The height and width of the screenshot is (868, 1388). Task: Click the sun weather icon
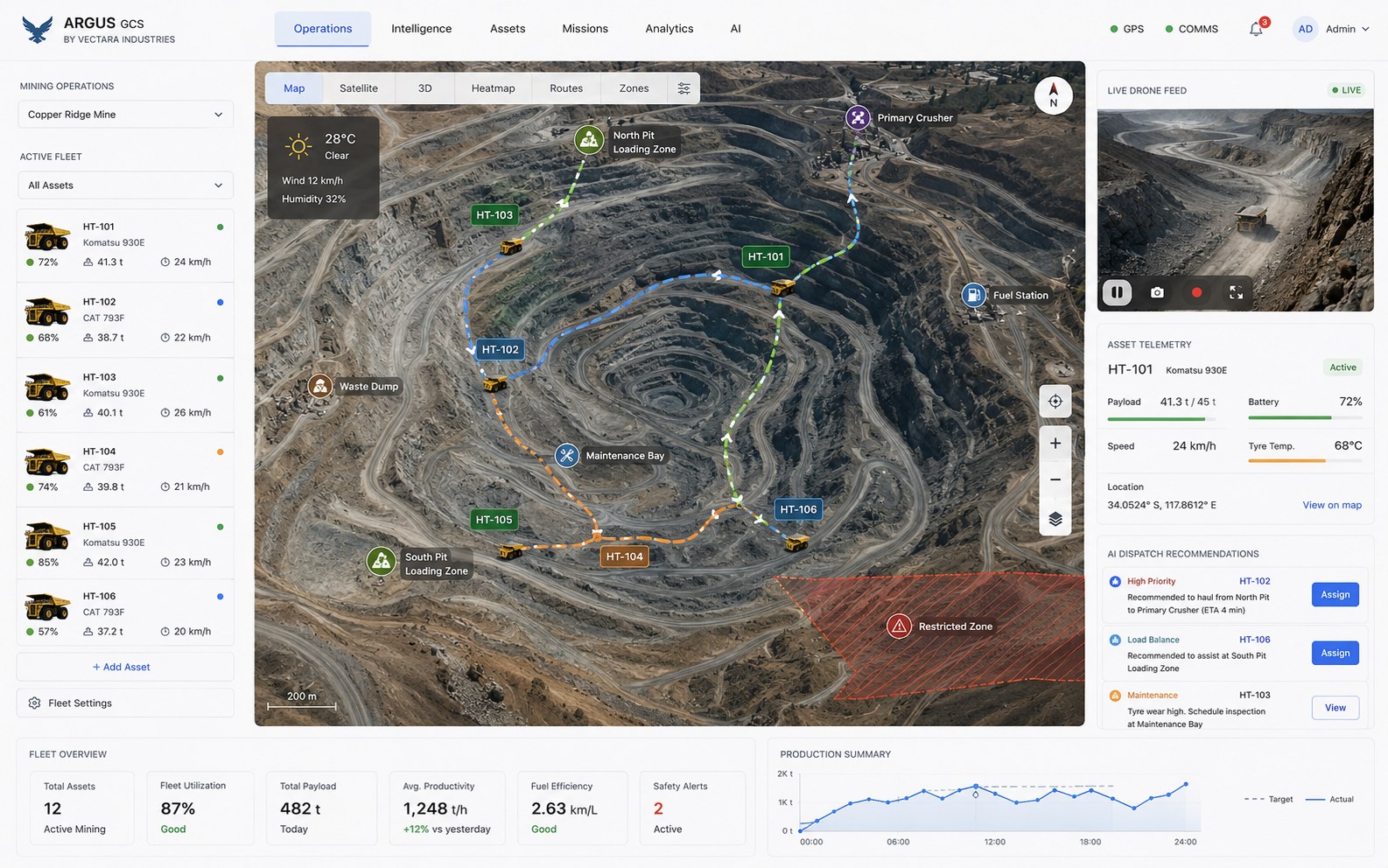click(x=298, y=146)
